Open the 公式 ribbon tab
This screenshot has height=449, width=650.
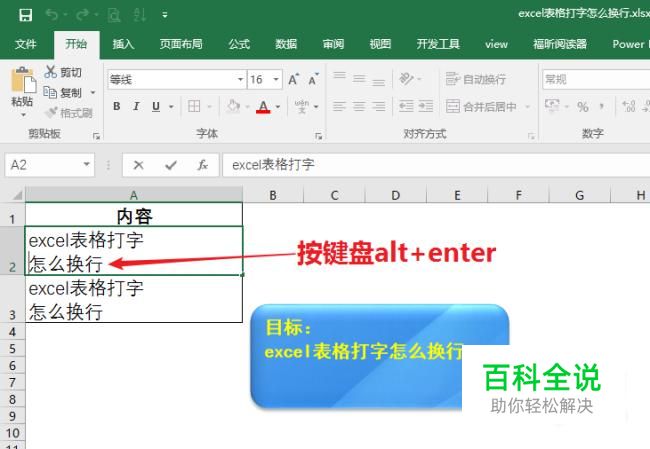[239, 44]
